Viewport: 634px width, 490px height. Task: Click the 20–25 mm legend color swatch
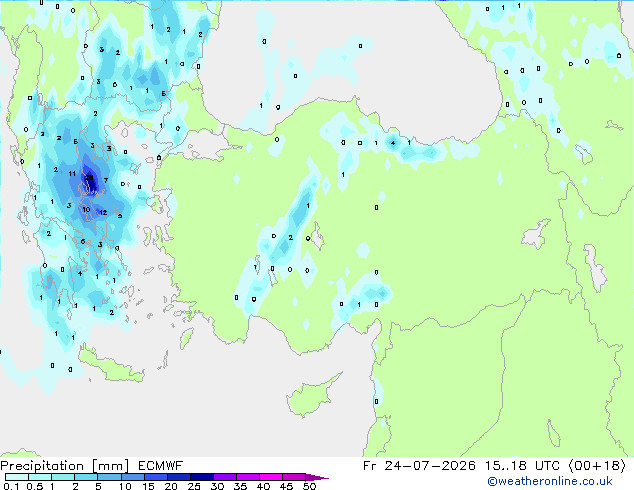178,477
